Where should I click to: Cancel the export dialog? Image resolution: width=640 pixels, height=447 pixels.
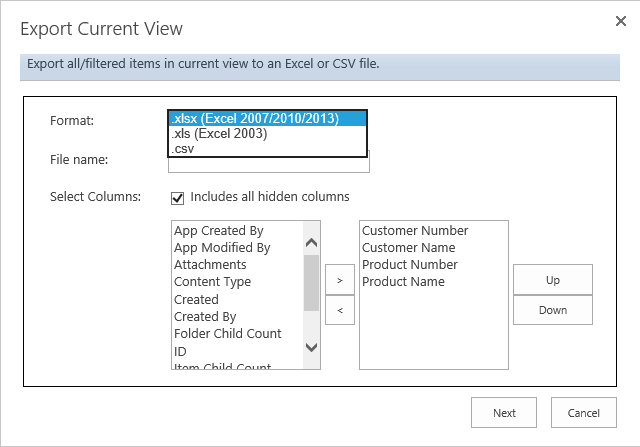(583, 412)
